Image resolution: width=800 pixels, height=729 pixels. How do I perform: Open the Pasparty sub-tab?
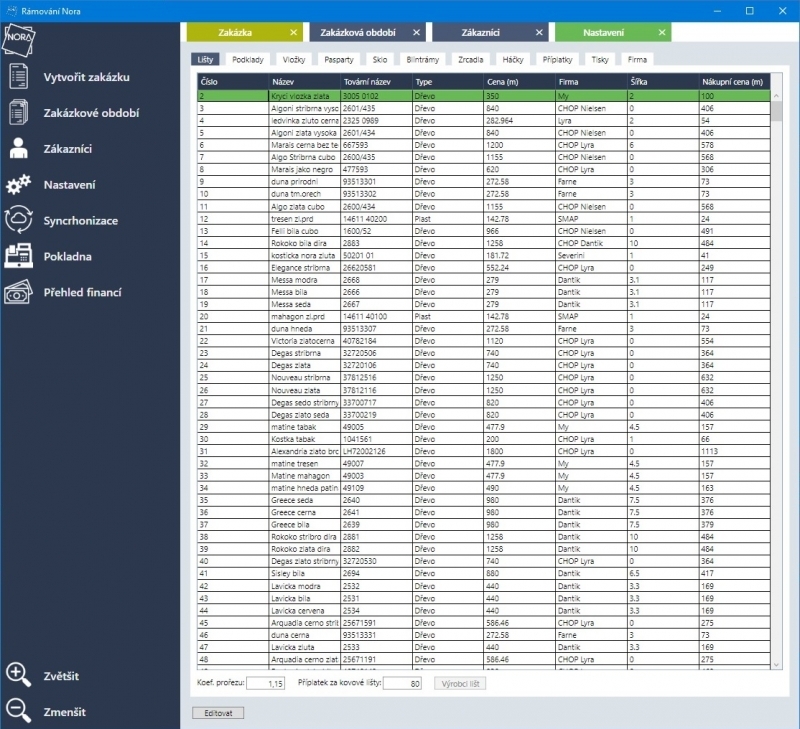339,60
